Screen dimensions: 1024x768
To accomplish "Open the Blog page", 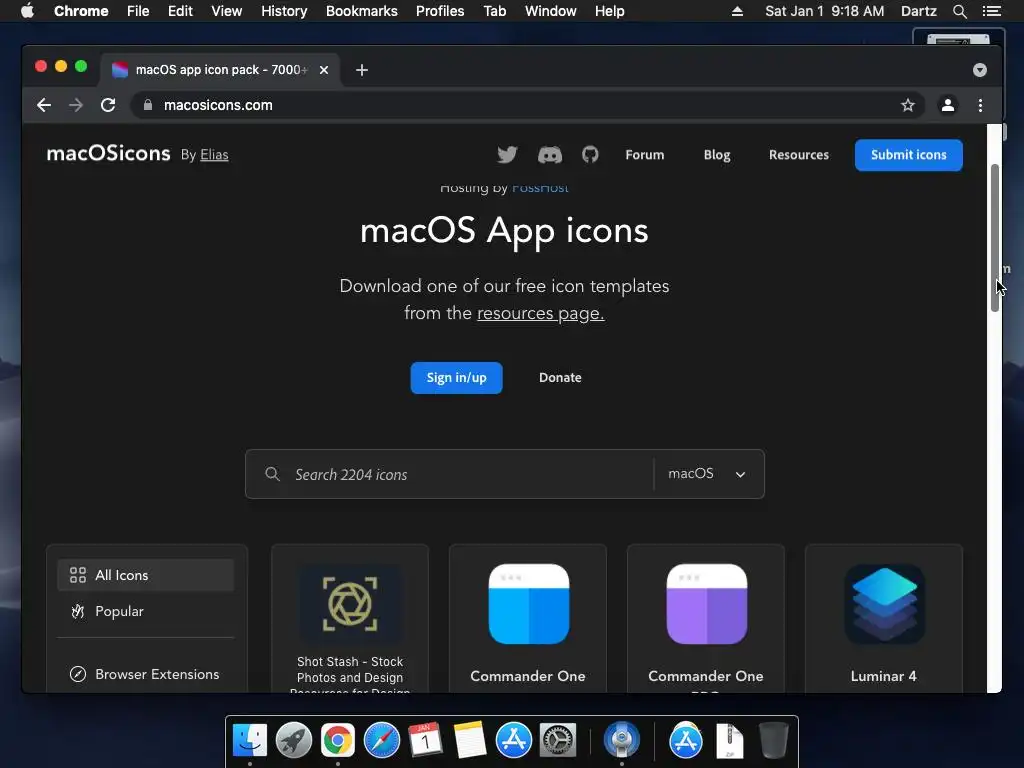I will point(716,155).
